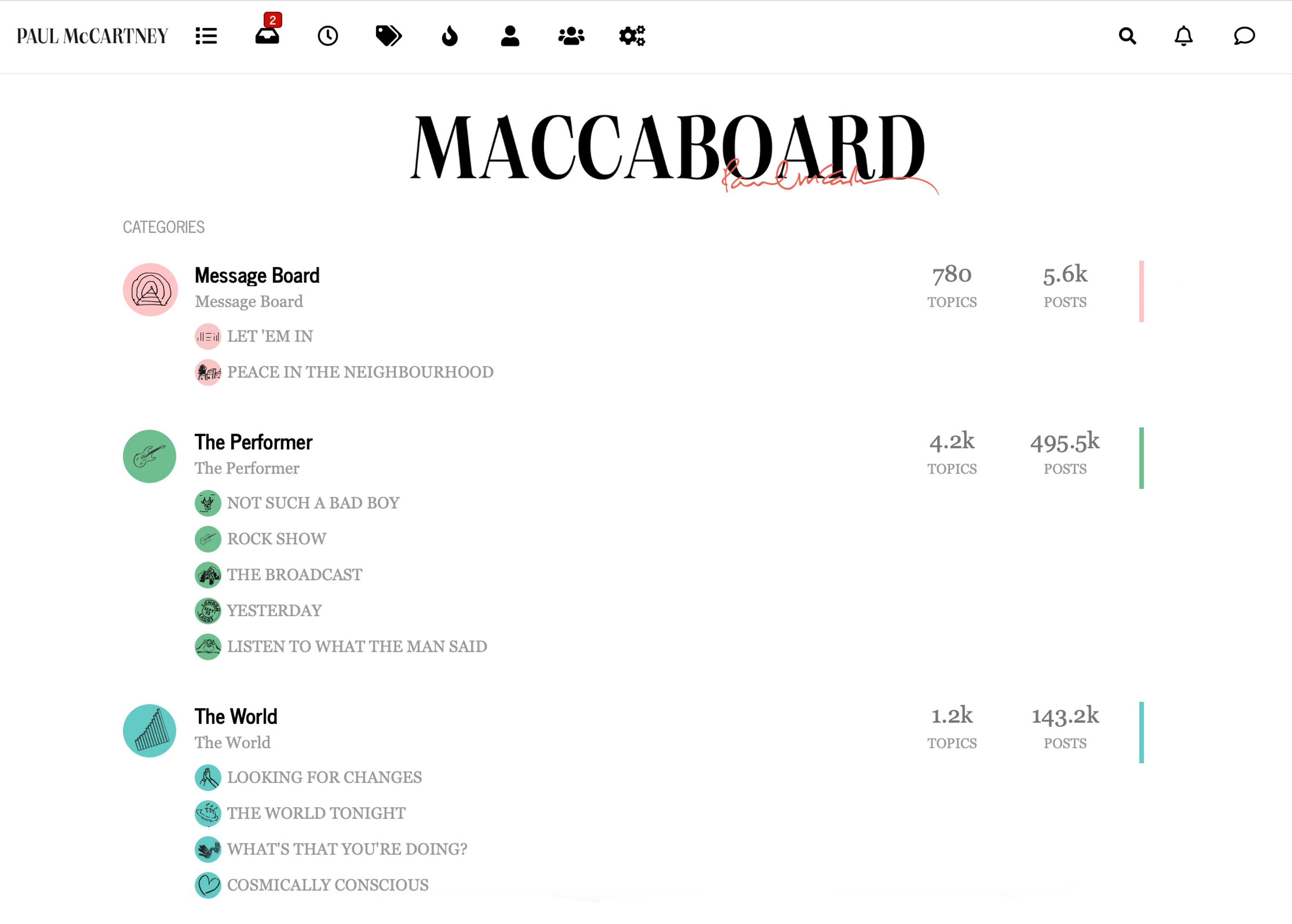This screenshot has height=924, width=1292.
Task: Select the COSMICALLY CONSCIOUS subcategory
Action: [327, 885]
